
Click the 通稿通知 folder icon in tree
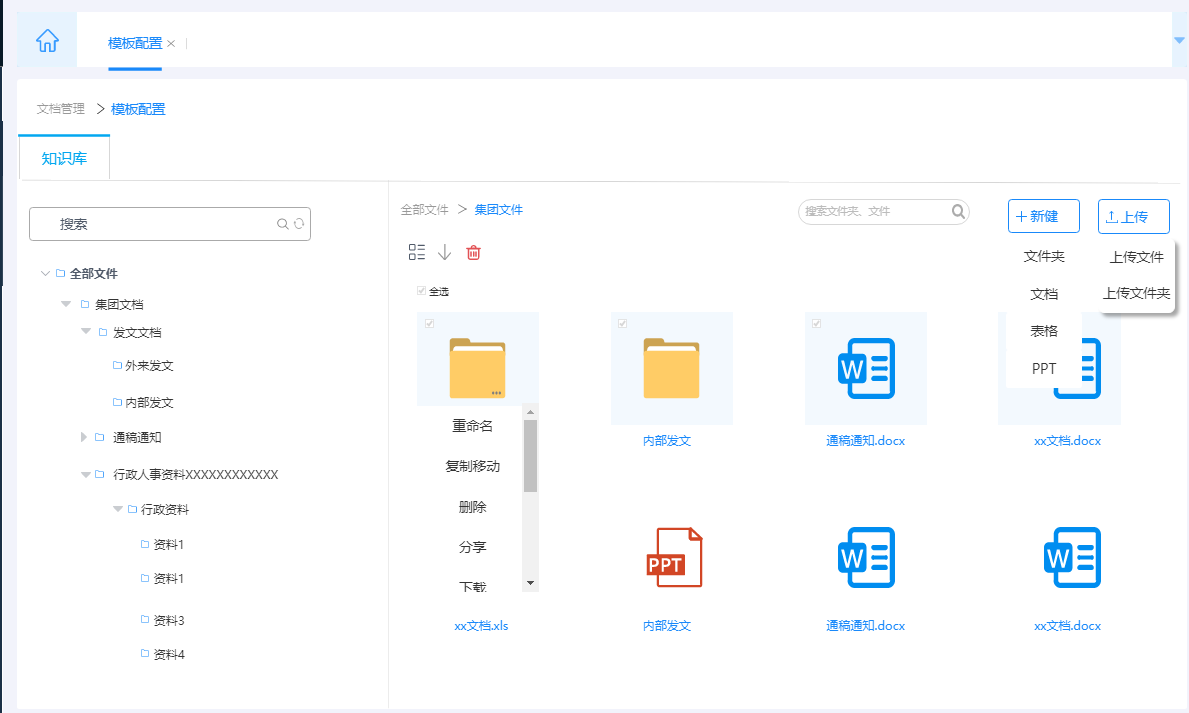point(99,437)
